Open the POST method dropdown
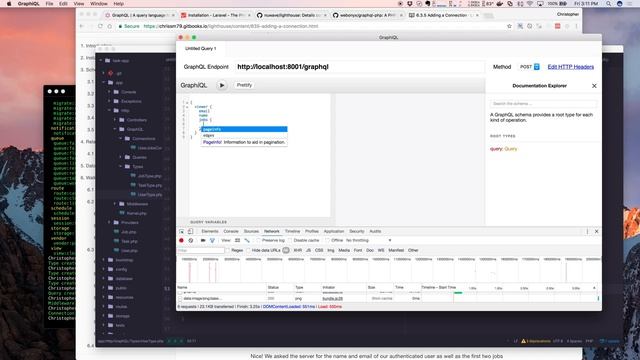Image resolution: width=640 pixels, height=360 pixels. [x=529, y=67]
